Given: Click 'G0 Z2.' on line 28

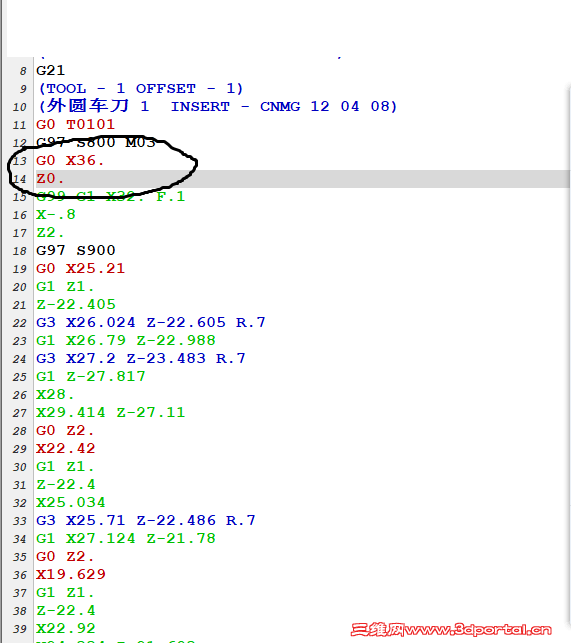Looking at the screenshot, I should (65, 430).
